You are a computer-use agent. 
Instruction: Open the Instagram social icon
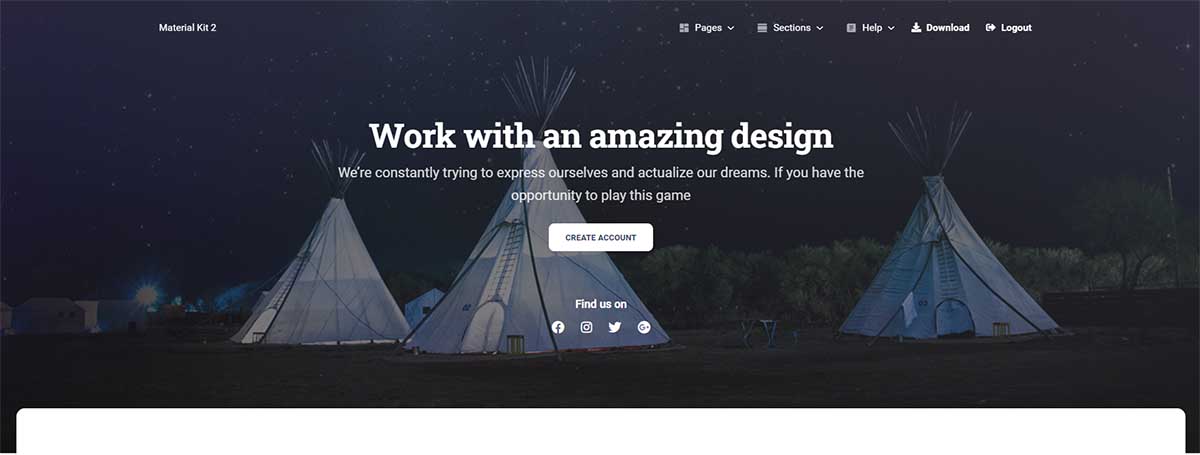(x=587, y=327)
